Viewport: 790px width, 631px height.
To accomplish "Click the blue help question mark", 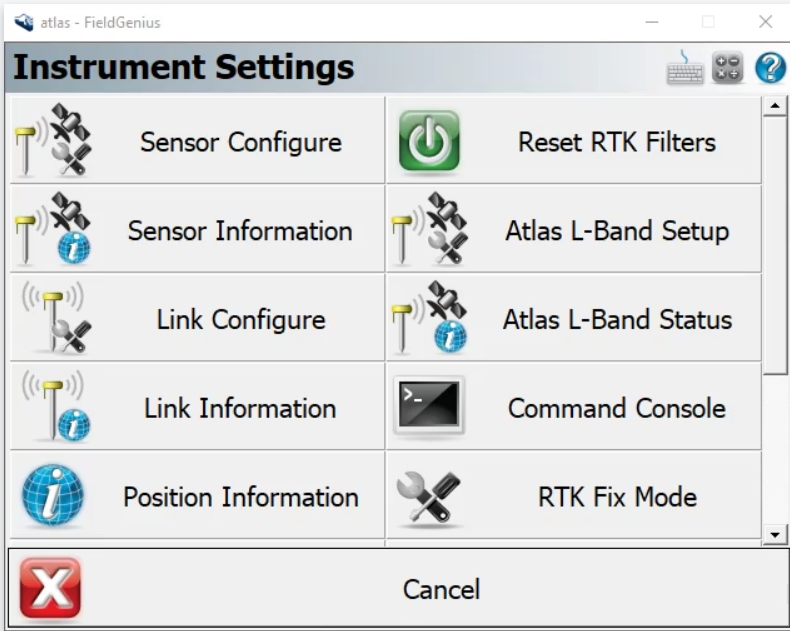I will (770, 68).
